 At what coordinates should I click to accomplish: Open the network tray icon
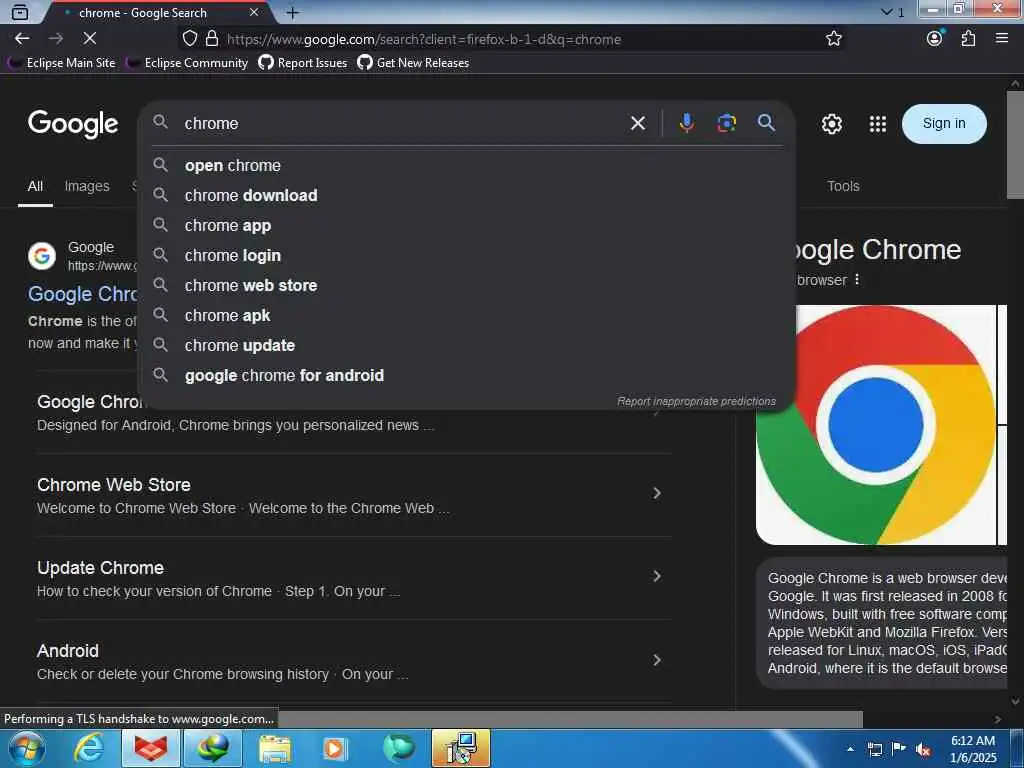874,749
